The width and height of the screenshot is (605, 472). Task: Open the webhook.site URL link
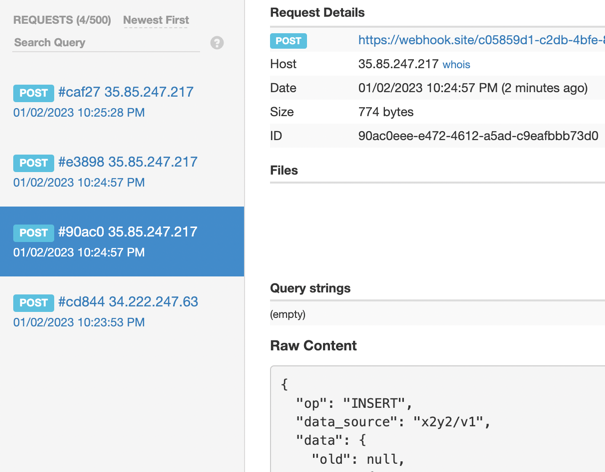pos(480,41)
